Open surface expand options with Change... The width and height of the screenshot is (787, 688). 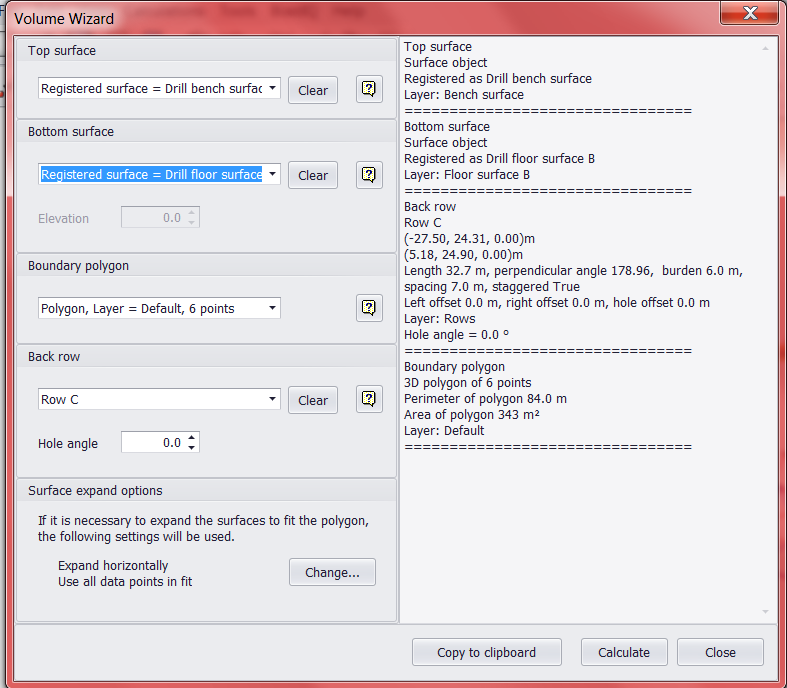pyautogui.click(x=332, y=572)
